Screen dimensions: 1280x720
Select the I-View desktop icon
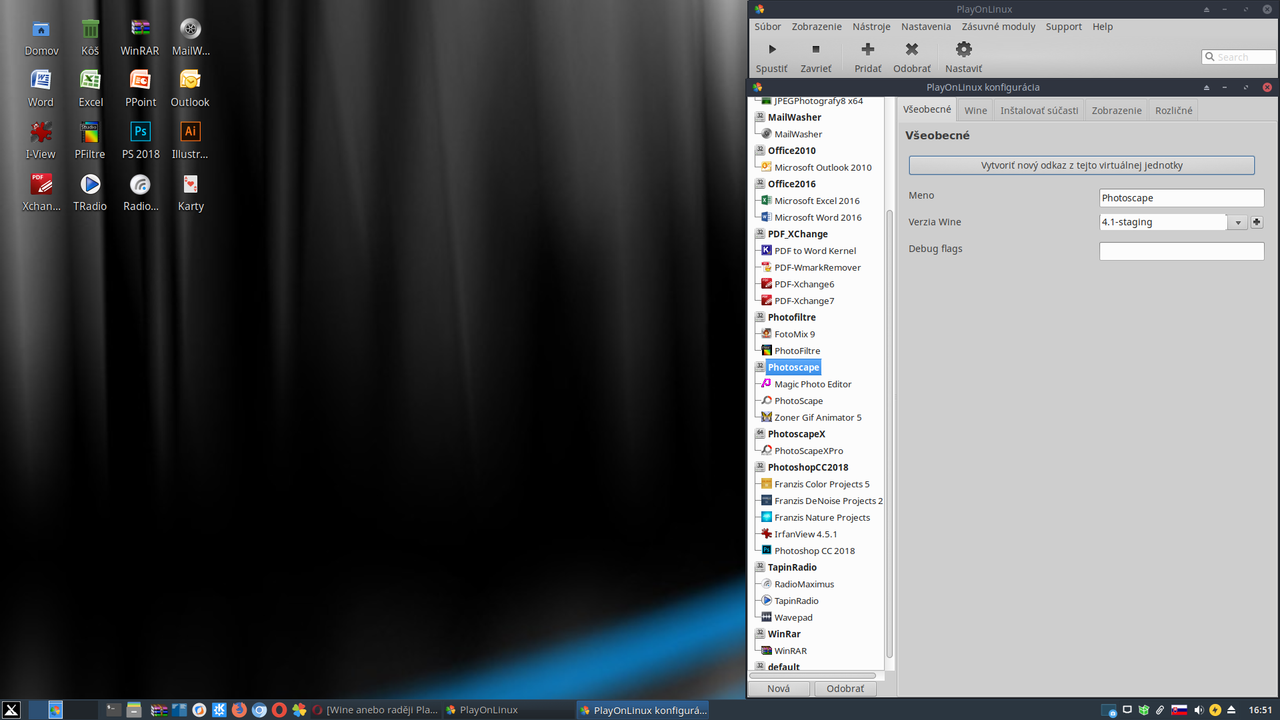(41, 132)
